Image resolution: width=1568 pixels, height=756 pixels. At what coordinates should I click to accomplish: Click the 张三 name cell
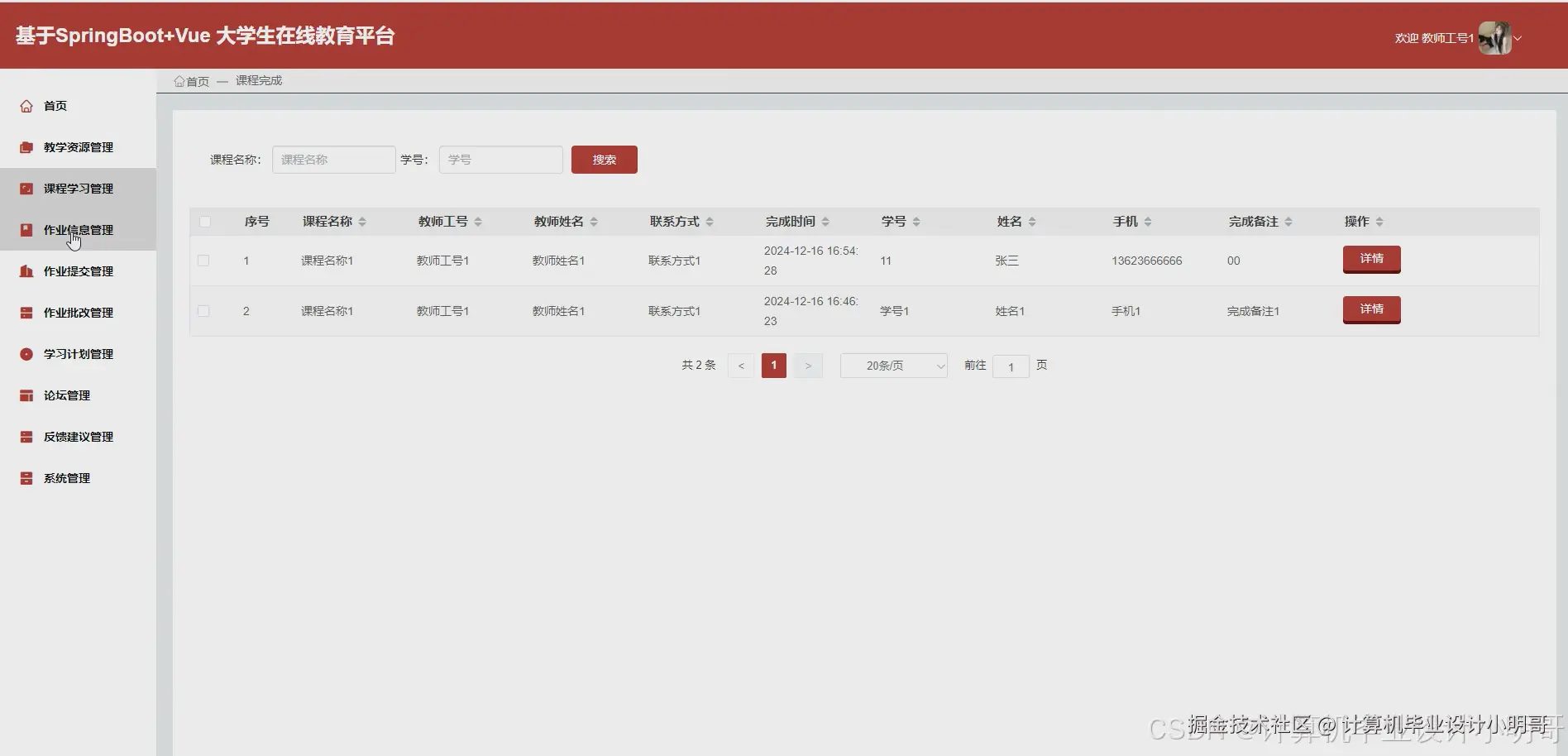[x=1006, y=261]
